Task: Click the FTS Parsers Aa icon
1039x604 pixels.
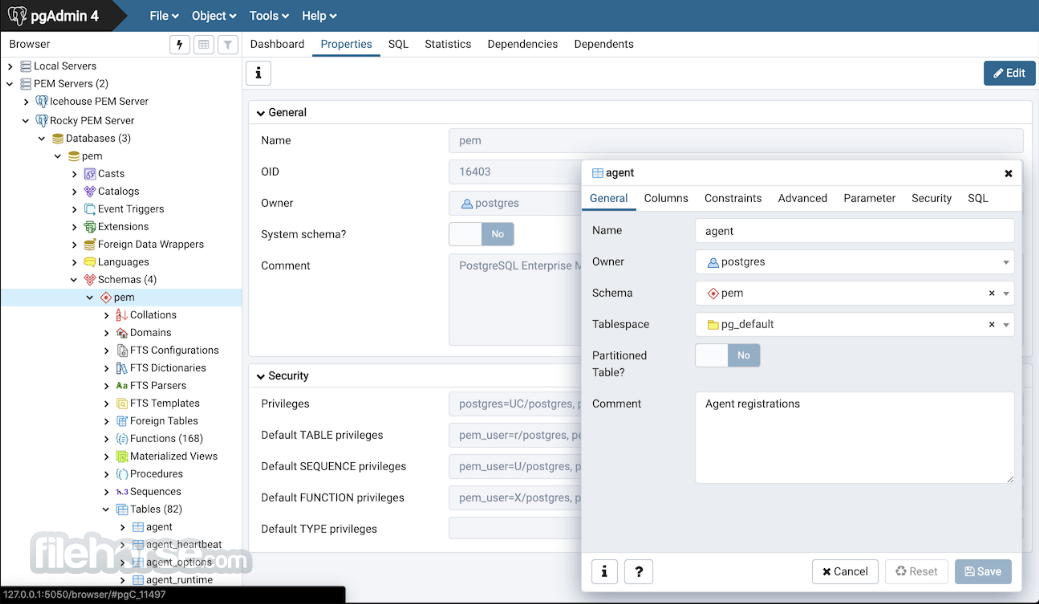Action: pos(121,385)
